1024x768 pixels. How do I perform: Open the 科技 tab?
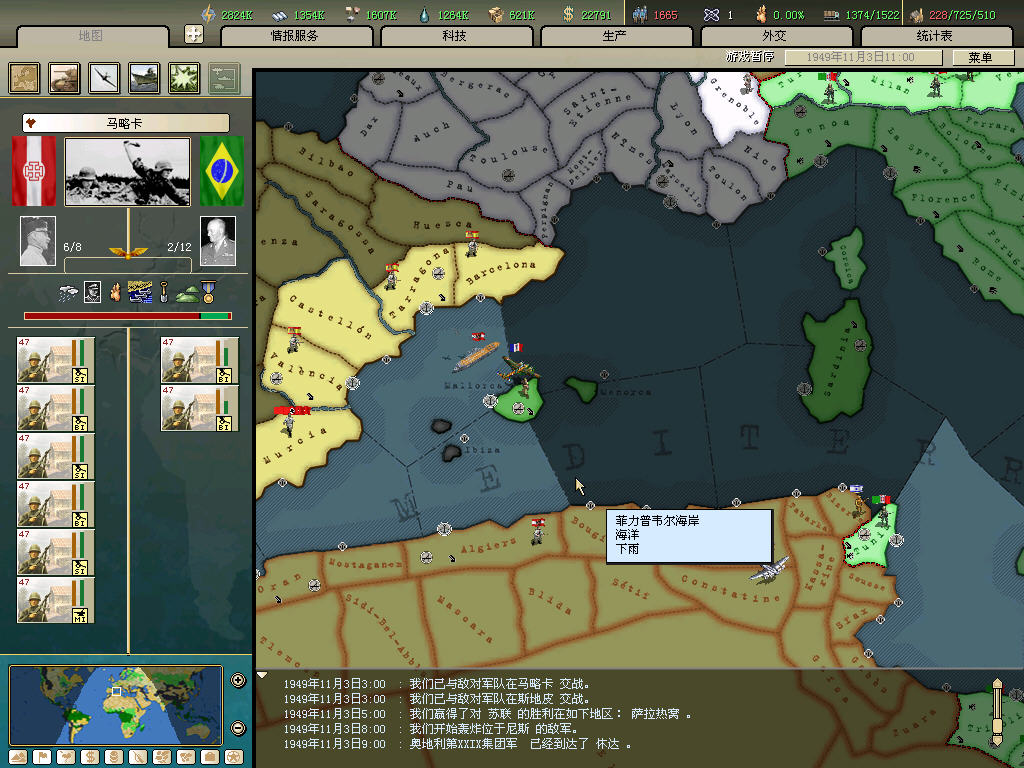point(455,35)
